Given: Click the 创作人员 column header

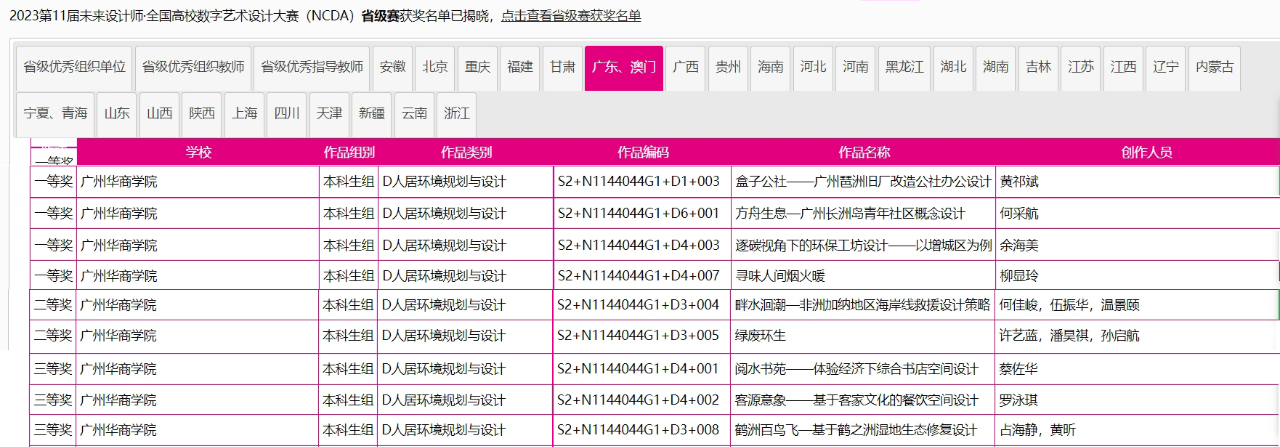Looking at the screenshot, I should (x=1146, y=153).
